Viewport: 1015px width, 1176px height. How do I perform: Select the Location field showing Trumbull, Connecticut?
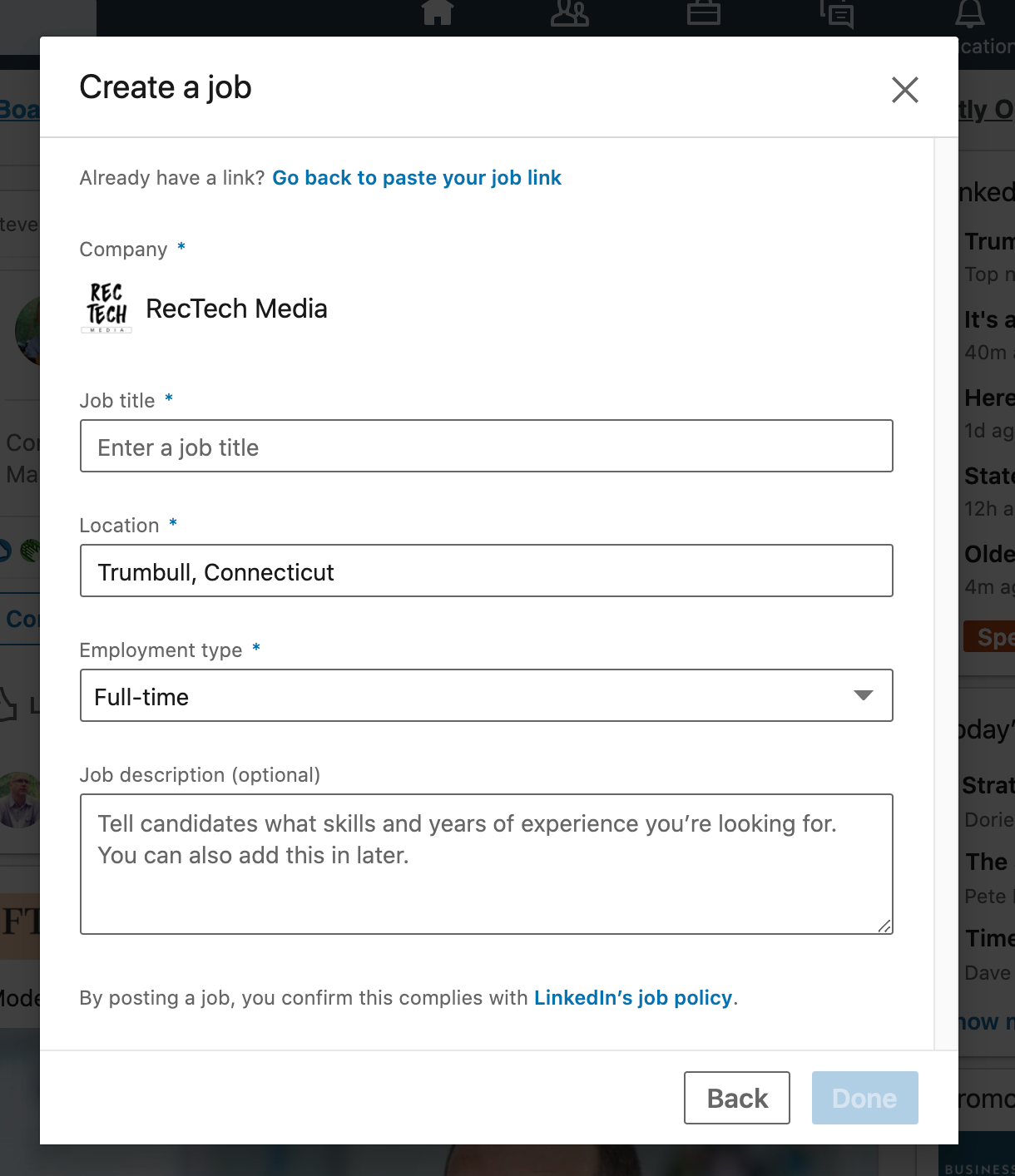(487, 571)
